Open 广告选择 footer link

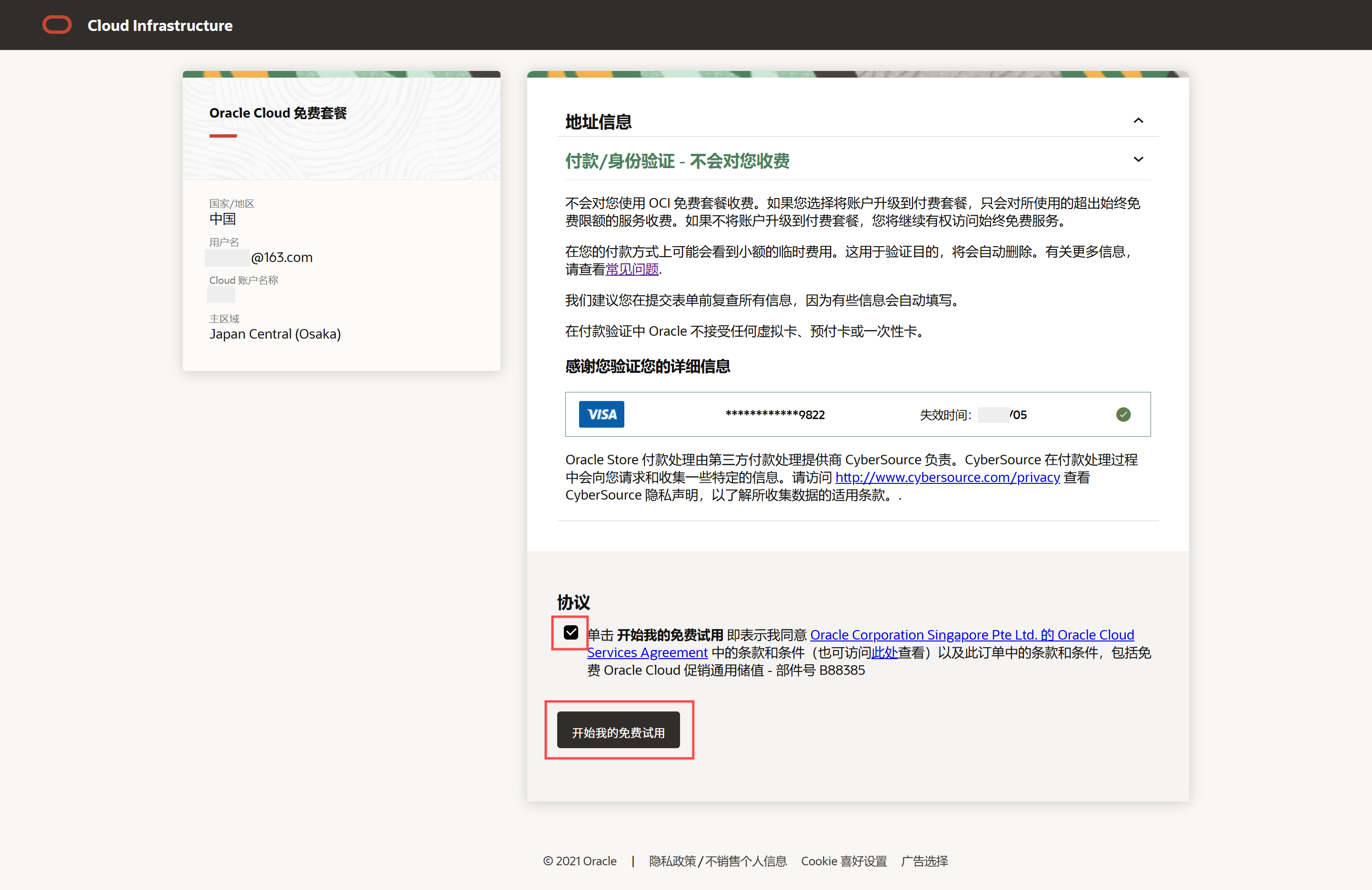tap(924, 860)
